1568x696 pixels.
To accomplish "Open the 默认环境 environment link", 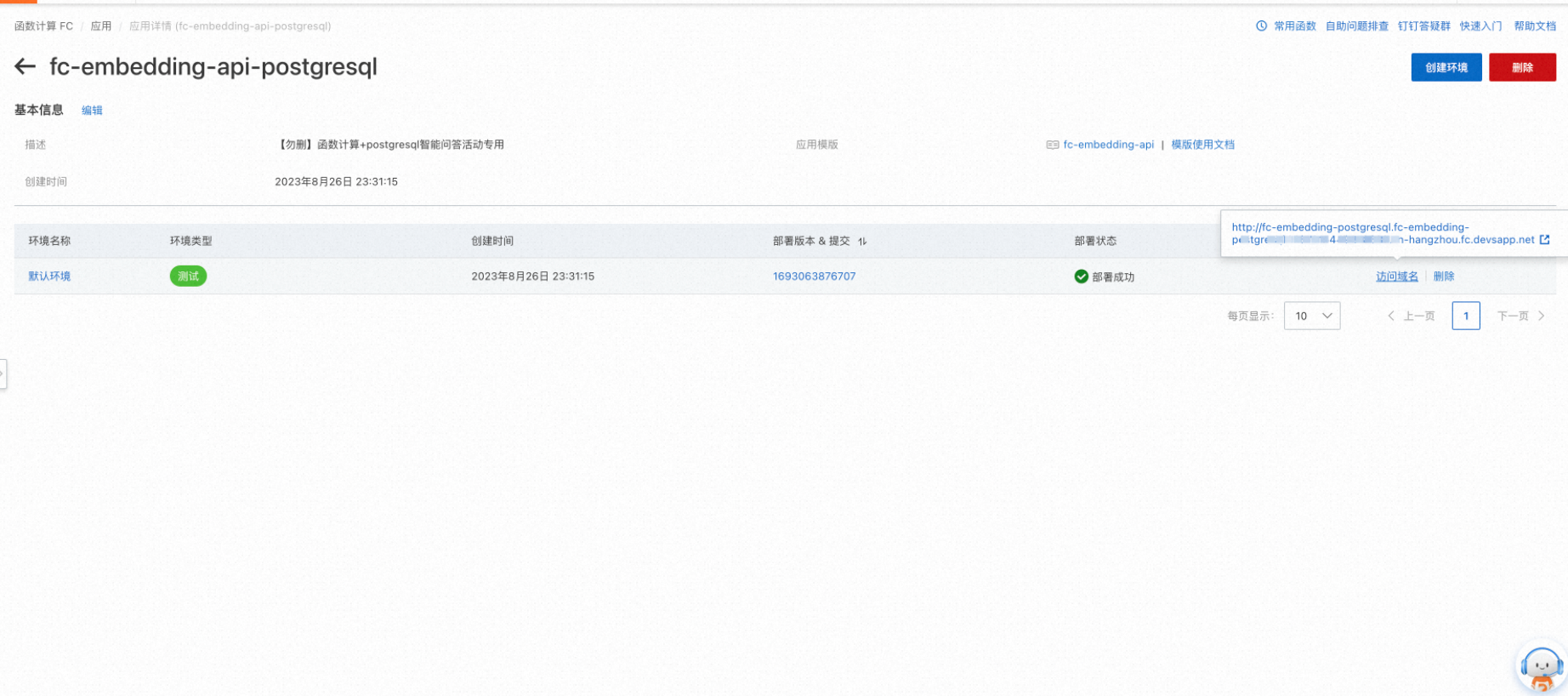I will pos(49,277).
